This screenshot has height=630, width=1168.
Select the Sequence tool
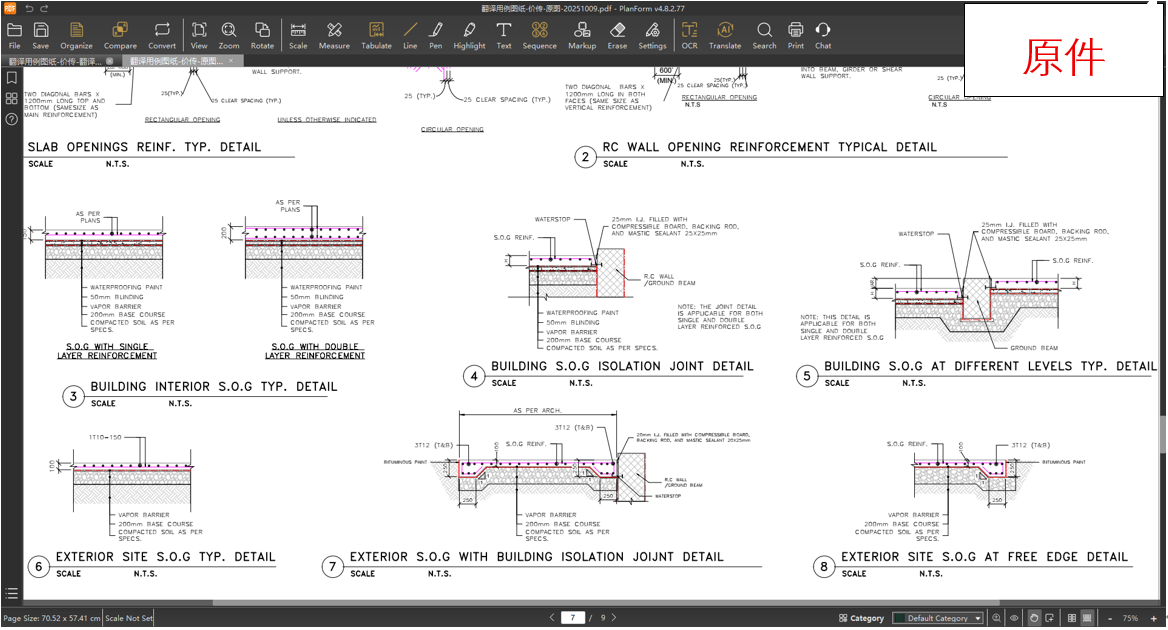click(x=539, y=35)
